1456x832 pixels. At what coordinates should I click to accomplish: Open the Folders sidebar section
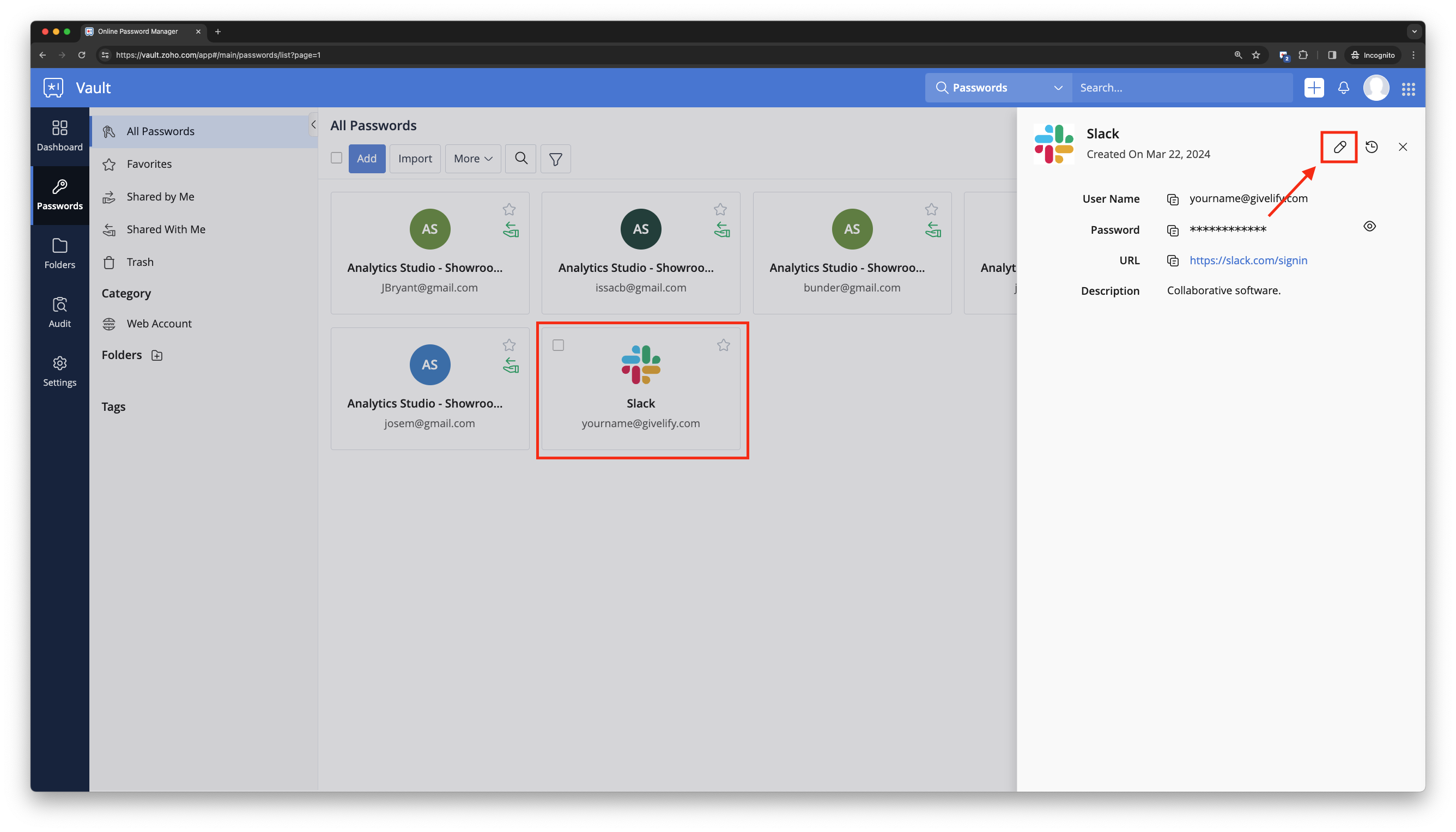click(x=59, y=253)
